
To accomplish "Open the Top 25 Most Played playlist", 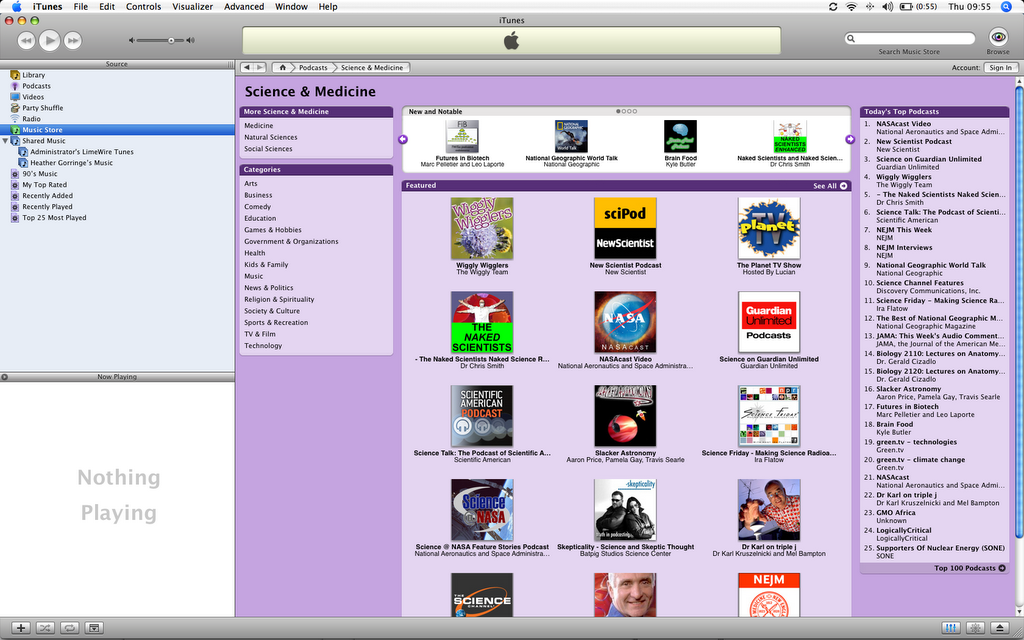I will tap(54, 217).
